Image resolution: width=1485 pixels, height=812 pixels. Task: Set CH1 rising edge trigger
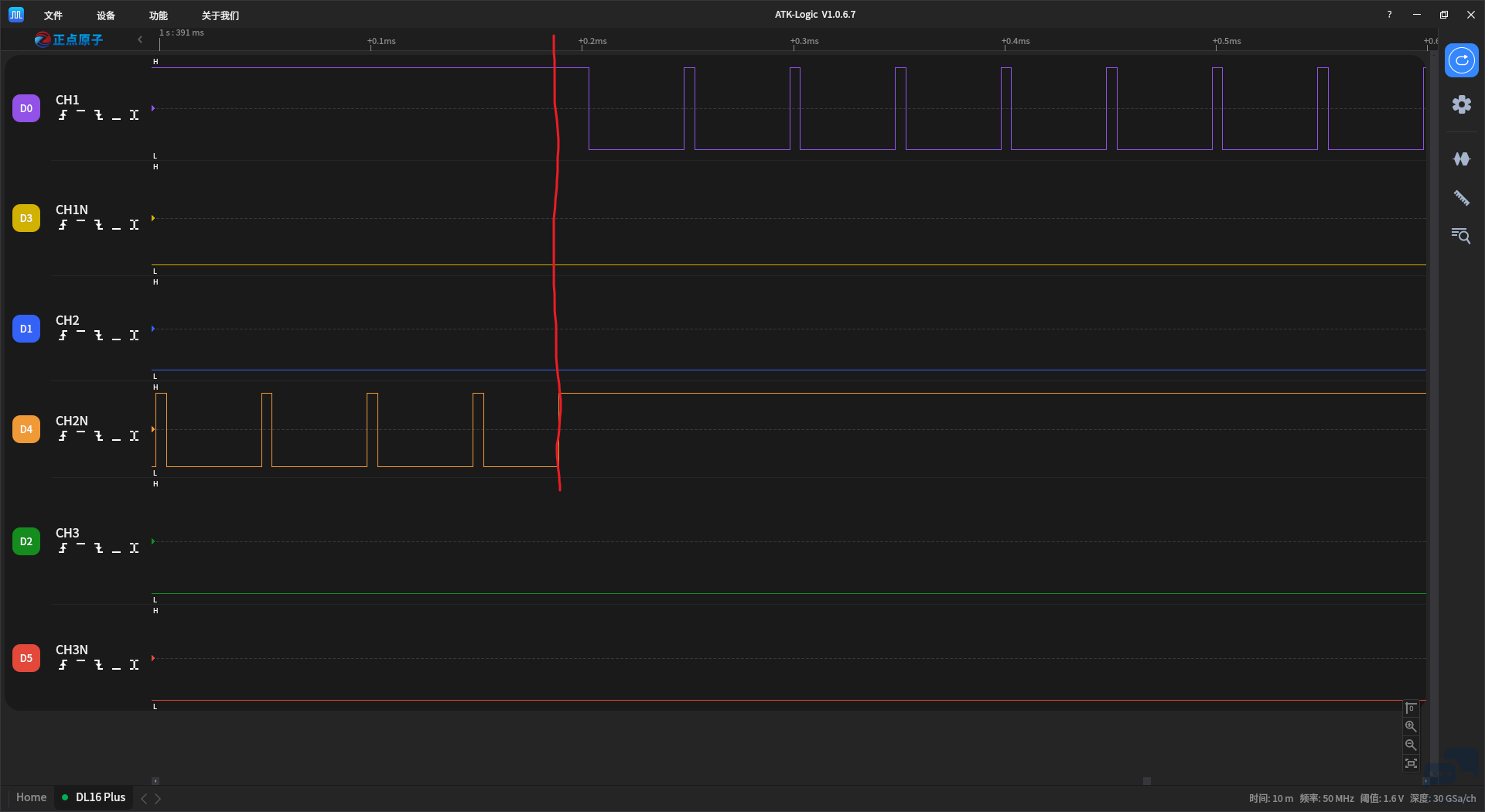pyautogui.click(x=63, y=114)
